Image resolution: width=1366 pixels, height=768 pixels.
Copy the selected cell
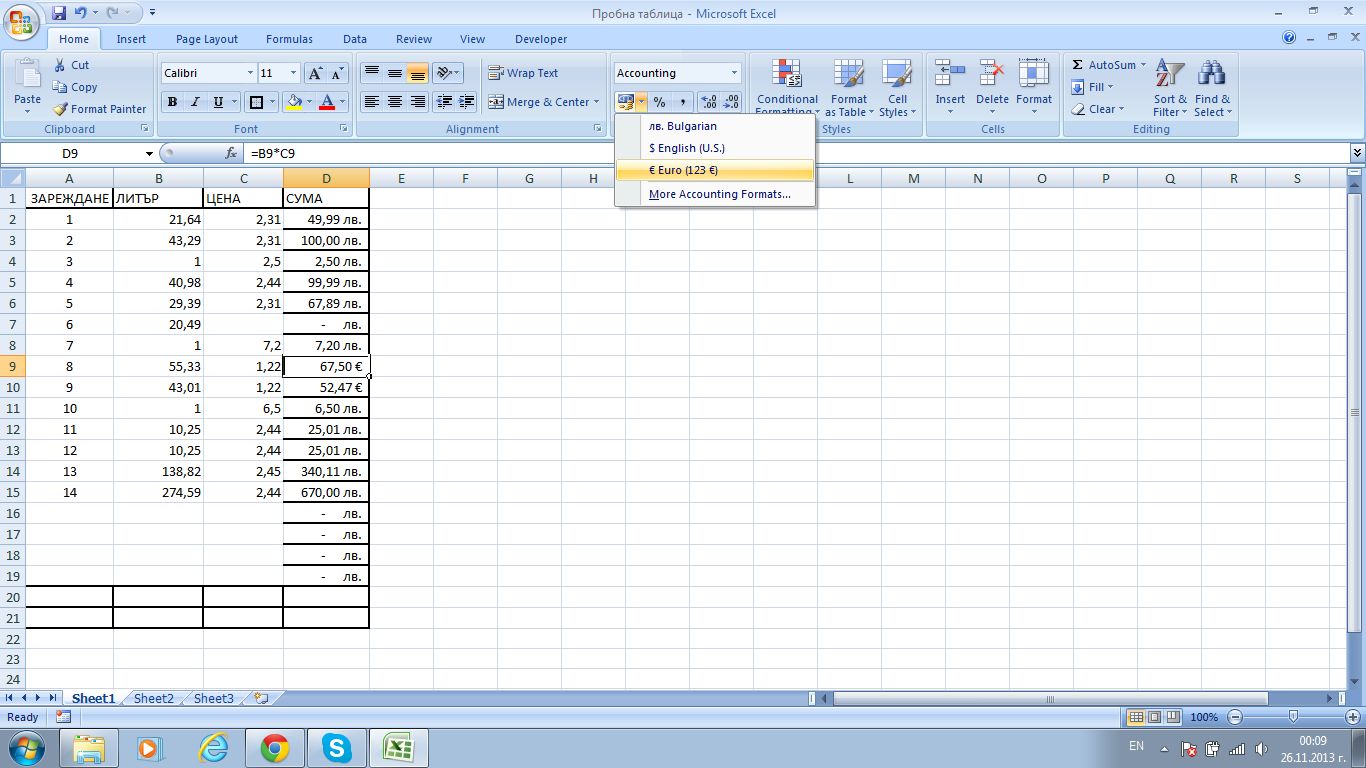(75, 87)
